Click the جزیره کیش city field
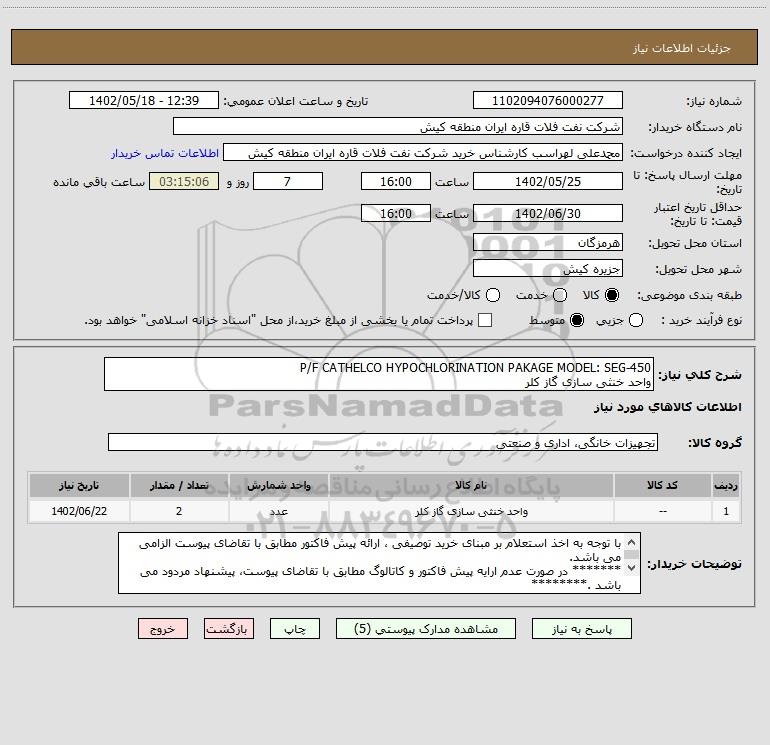 click(548, 268)
